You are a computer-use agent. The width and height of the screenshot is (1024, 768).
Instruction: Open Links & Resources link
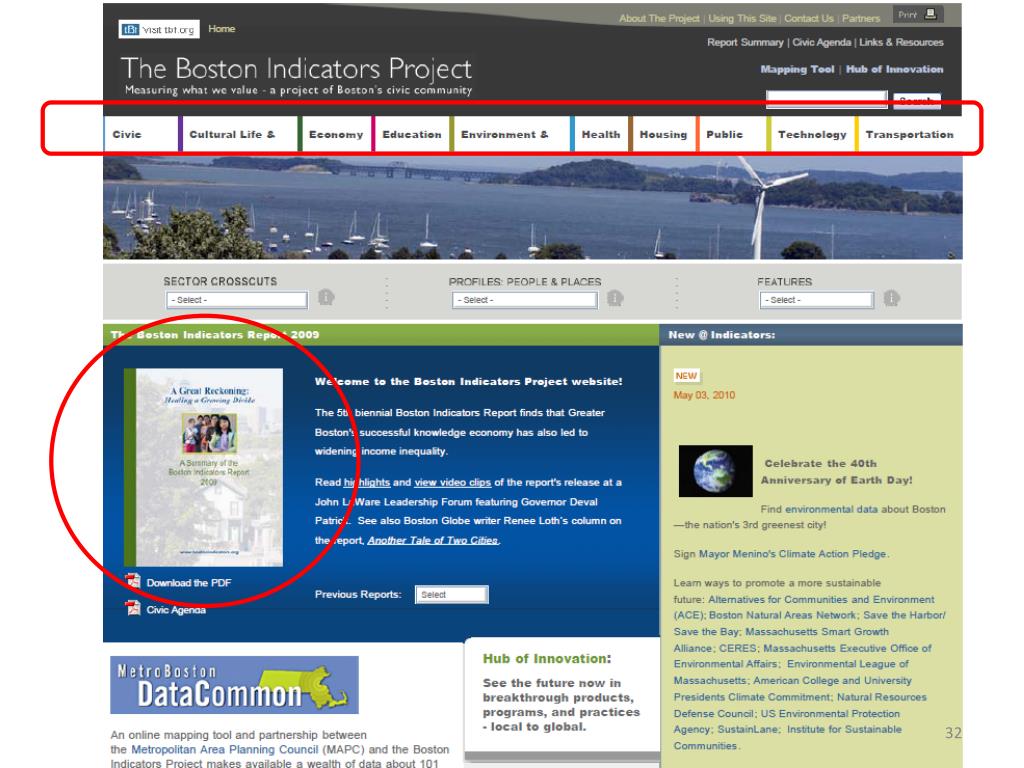901,42
